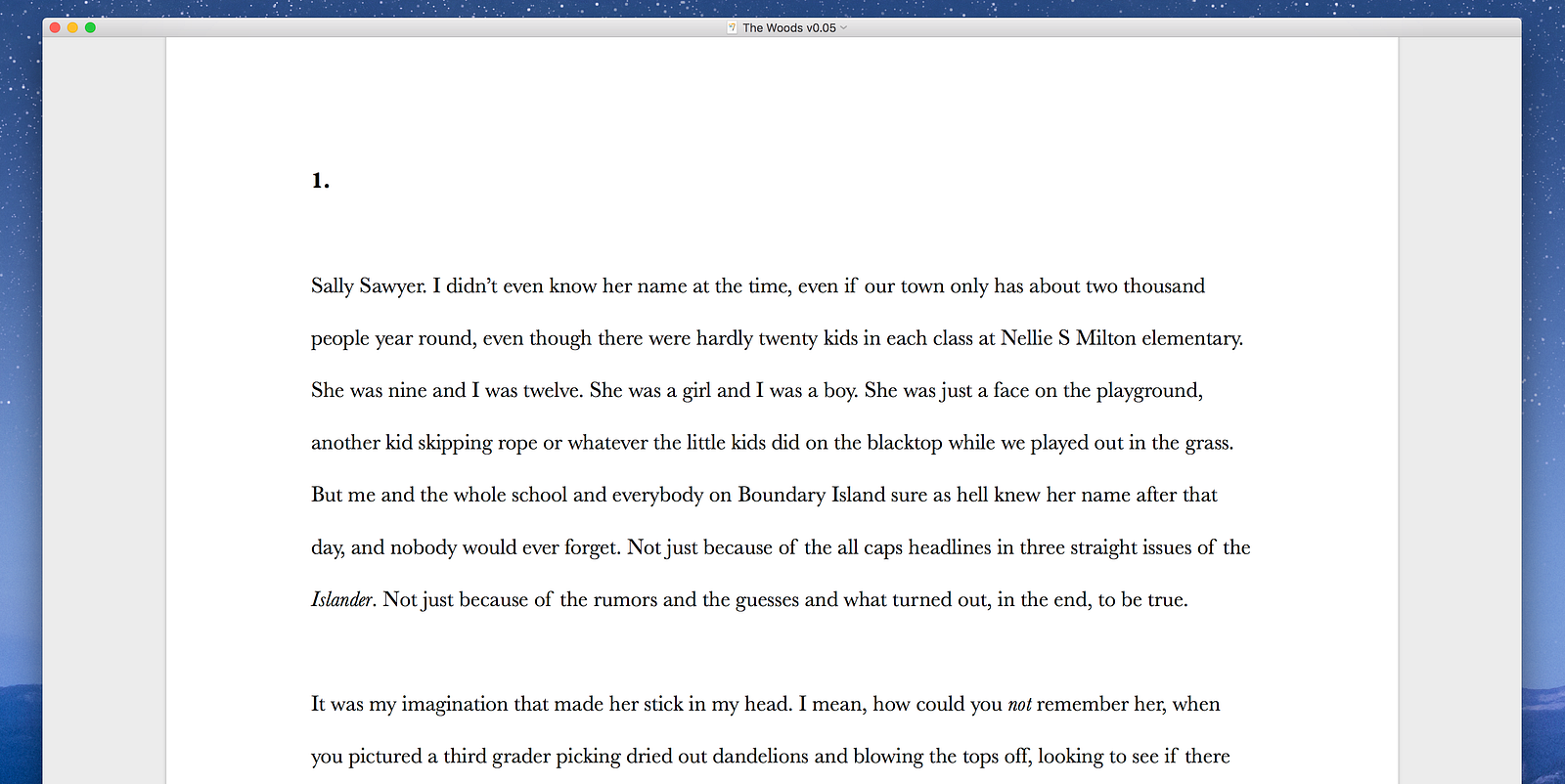Open the dropdown chevron beside The Woods v0.05
Screen dimensions: 1565x784
click(844, 27)
